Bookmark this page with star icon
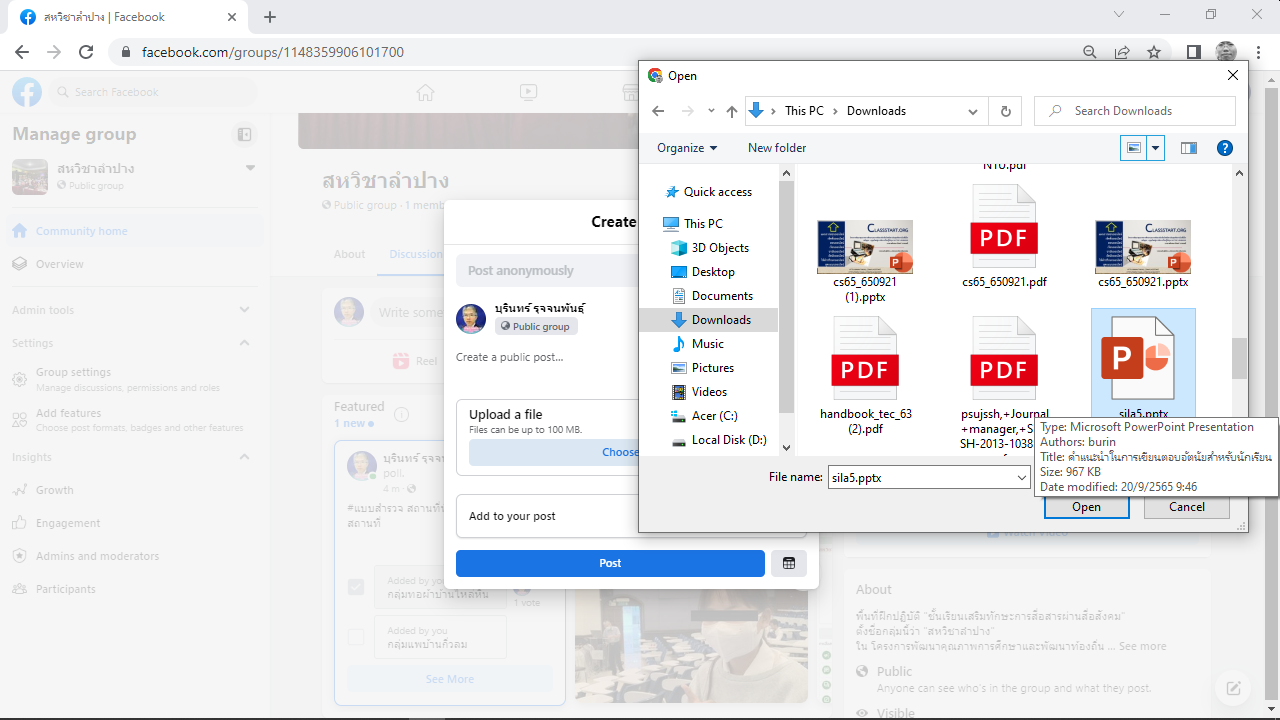The image size is (1280, 720). (x=1154, y=52)
